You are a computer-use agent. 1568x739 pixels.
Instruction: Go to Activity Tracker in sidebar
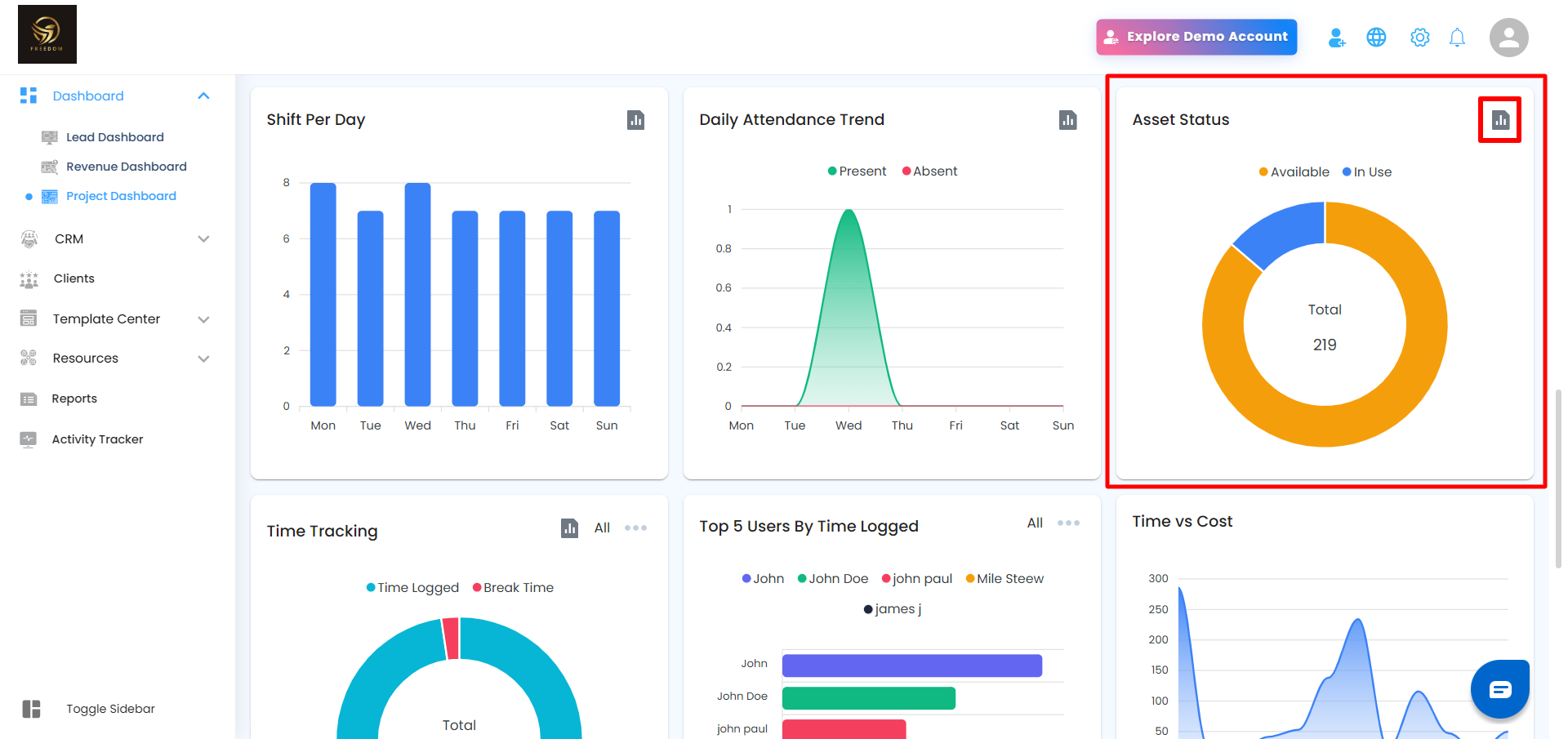point(97,439)
